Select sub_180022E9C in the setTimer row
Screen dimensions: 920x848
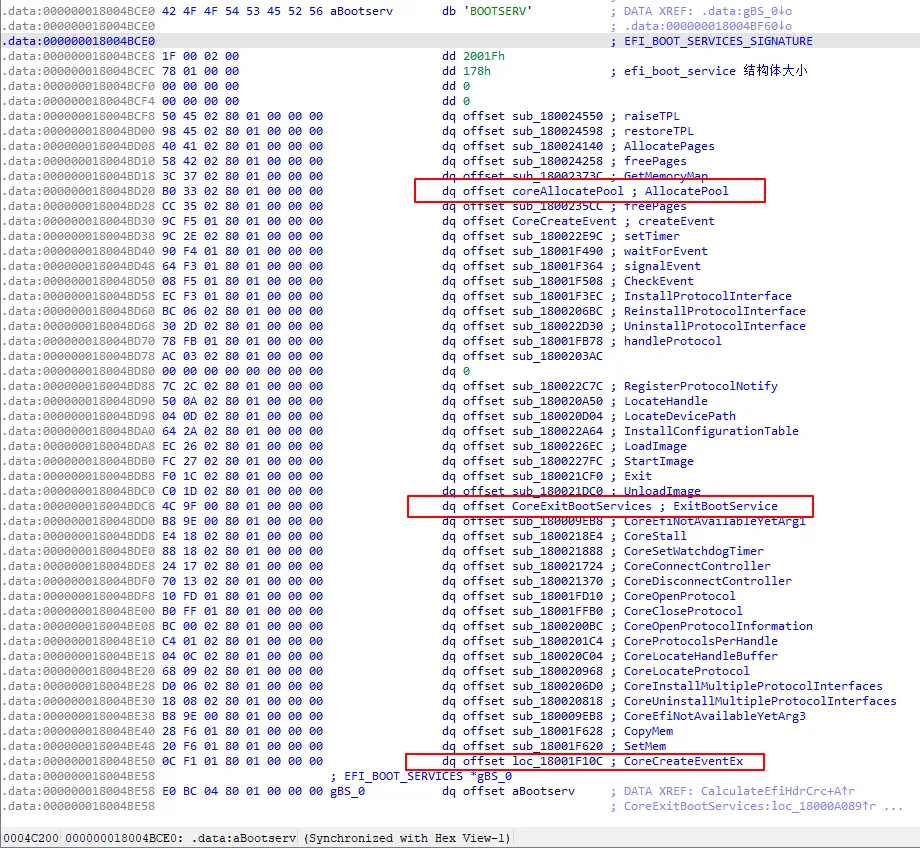click(557, 236)
